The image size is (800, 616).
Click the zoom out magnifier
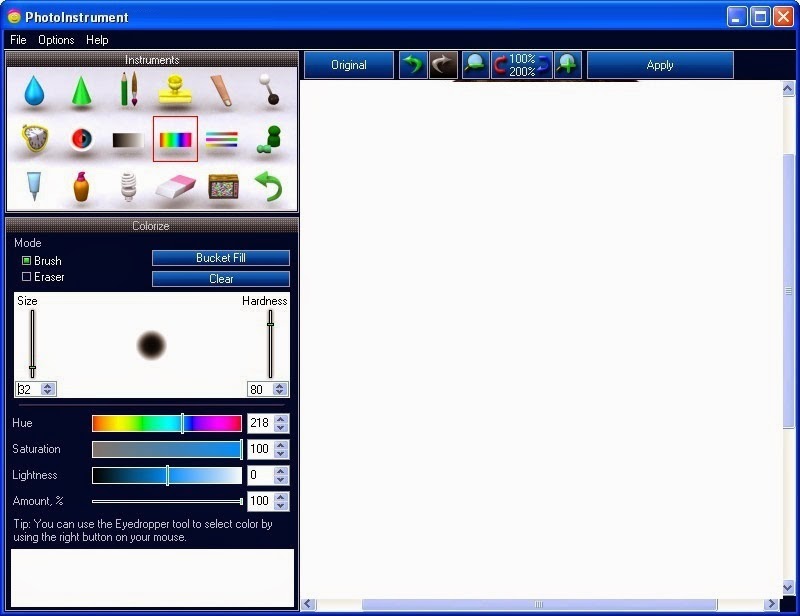[x=475, y=65]
